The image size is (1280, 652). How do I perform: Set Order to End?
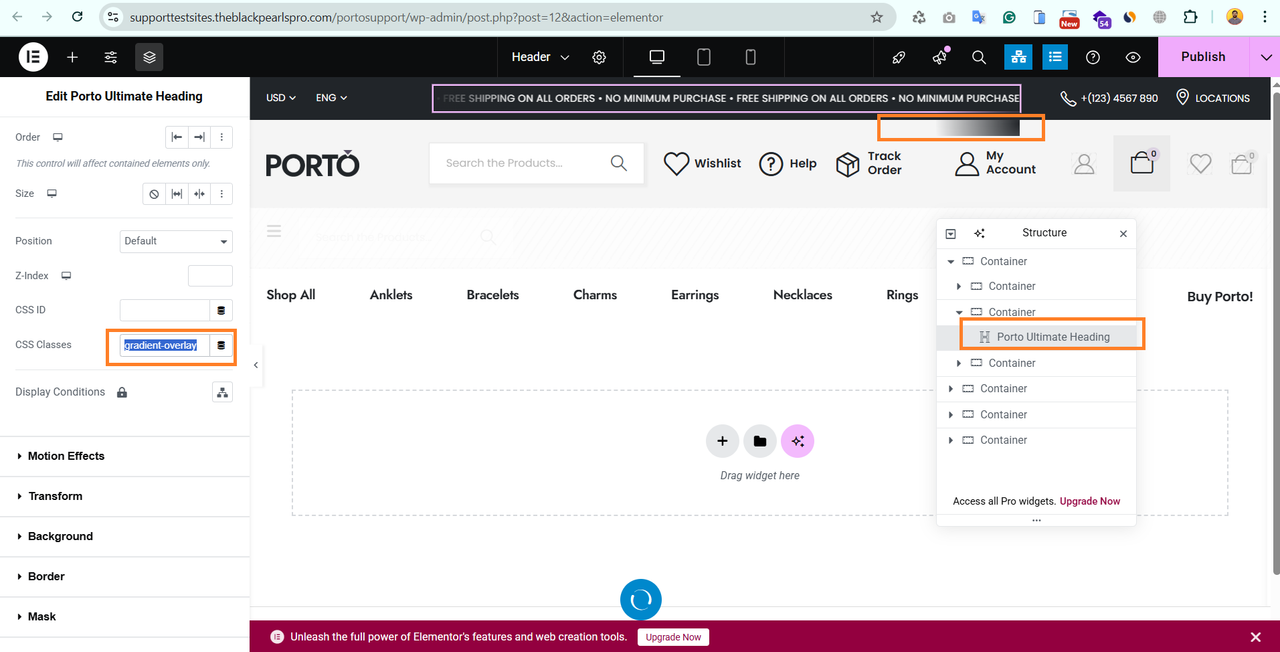[x=199, y=137]
